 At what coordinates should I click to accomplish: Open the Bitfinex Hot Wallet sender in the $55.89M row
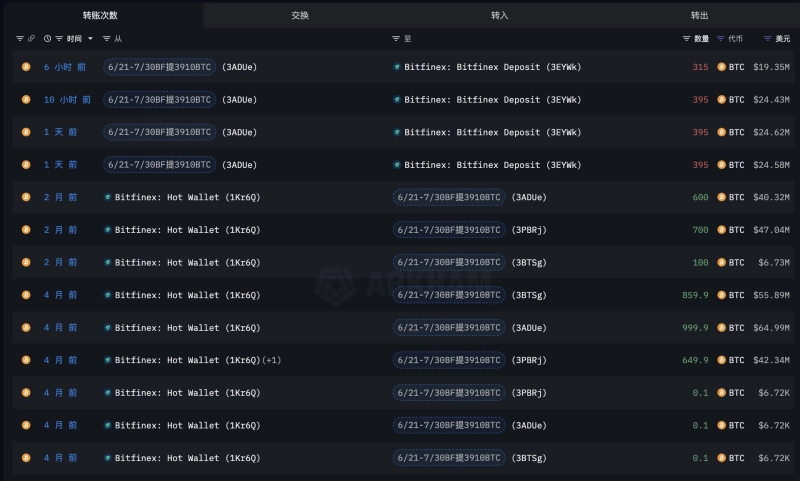click(187, 295)
